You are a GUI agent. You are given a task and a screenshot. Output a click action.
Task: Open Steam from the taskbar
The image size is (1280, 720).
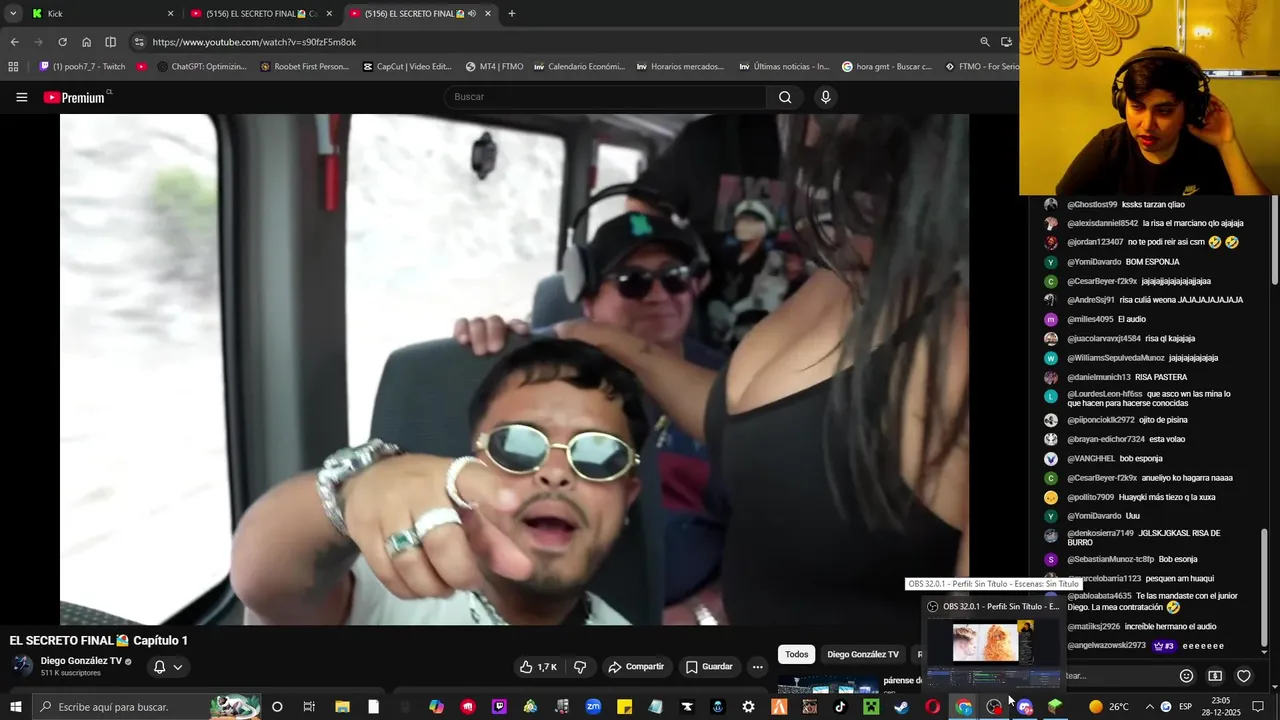point(901,707)
